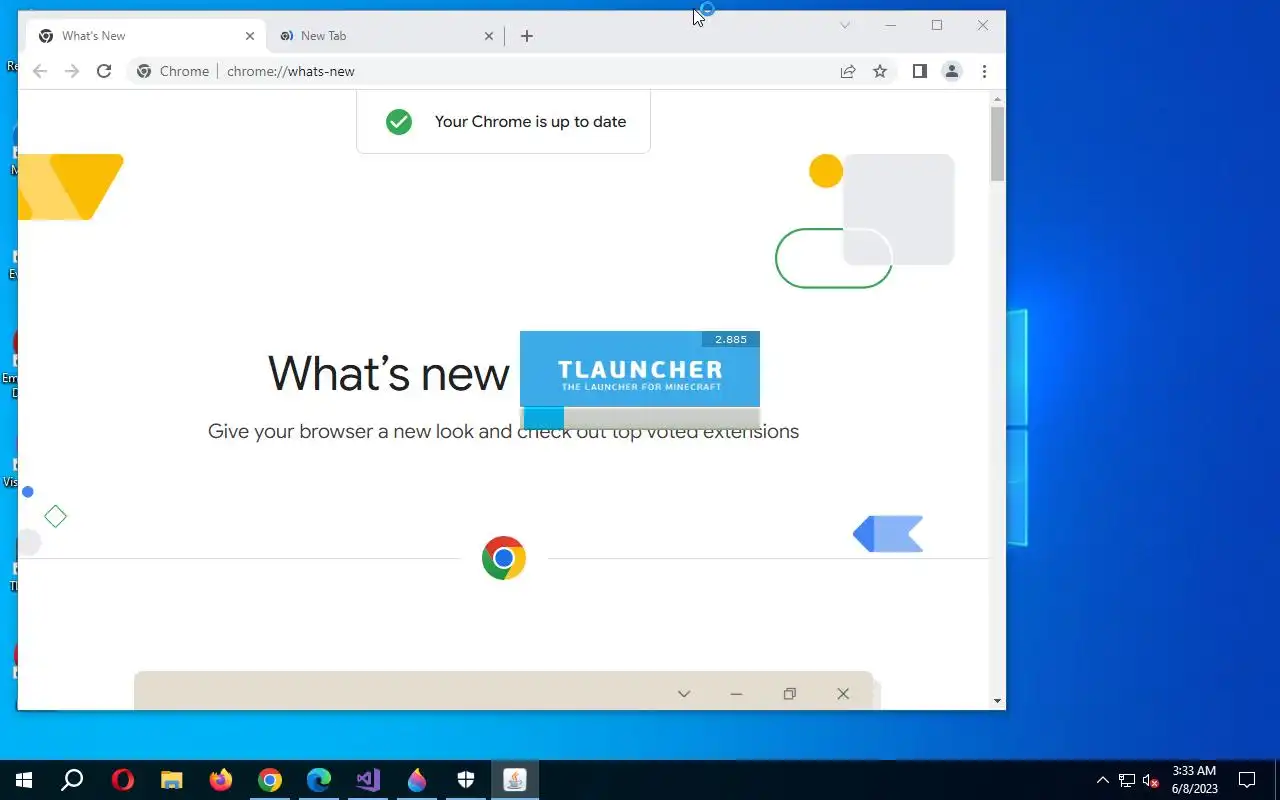Open Chrome three-dot menu
Image resolution: width=1280 pixels, height=800 pixels.
click(x=984, y=71)
